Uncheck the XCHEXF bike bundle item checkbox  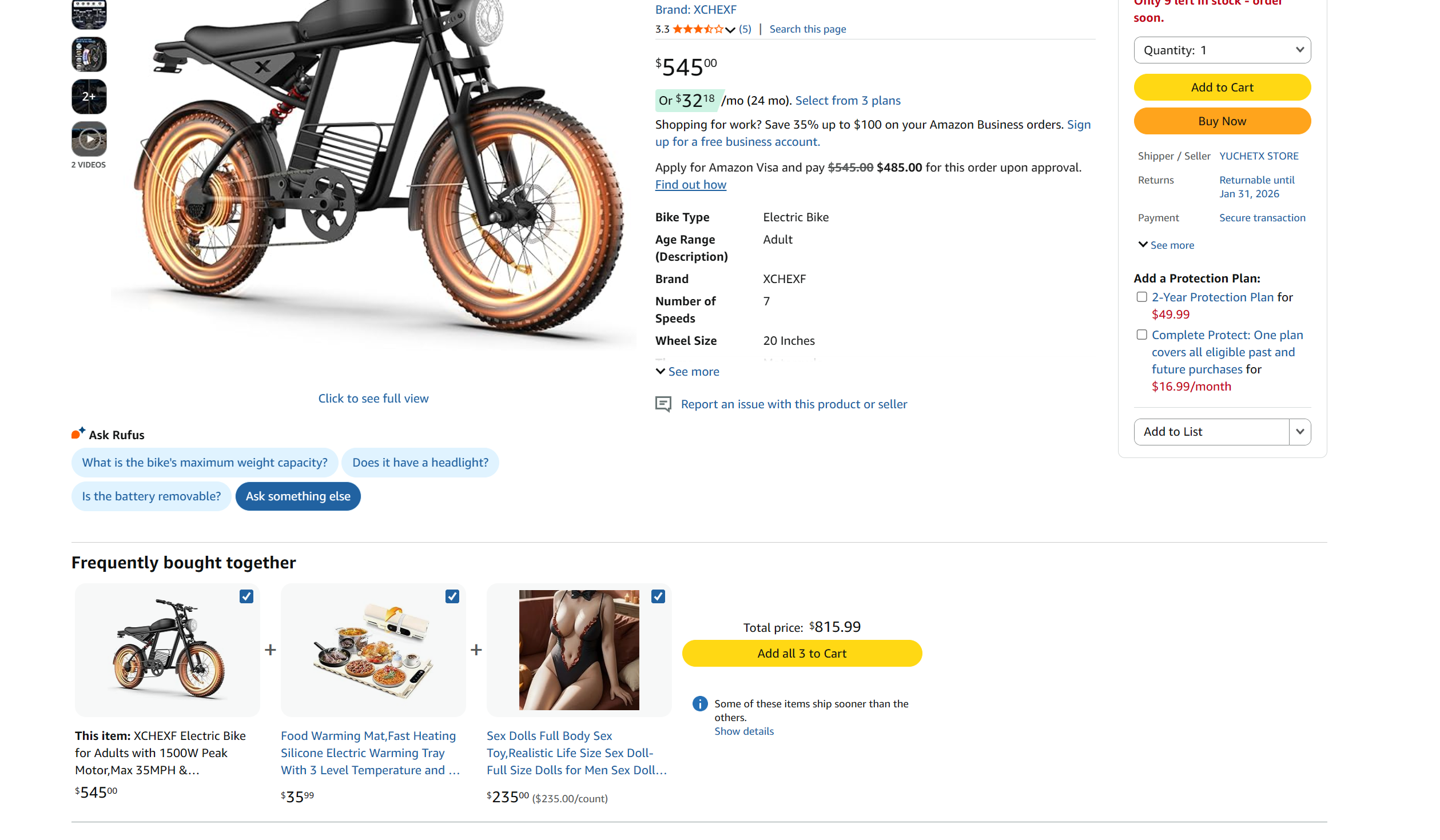point(246,596)
